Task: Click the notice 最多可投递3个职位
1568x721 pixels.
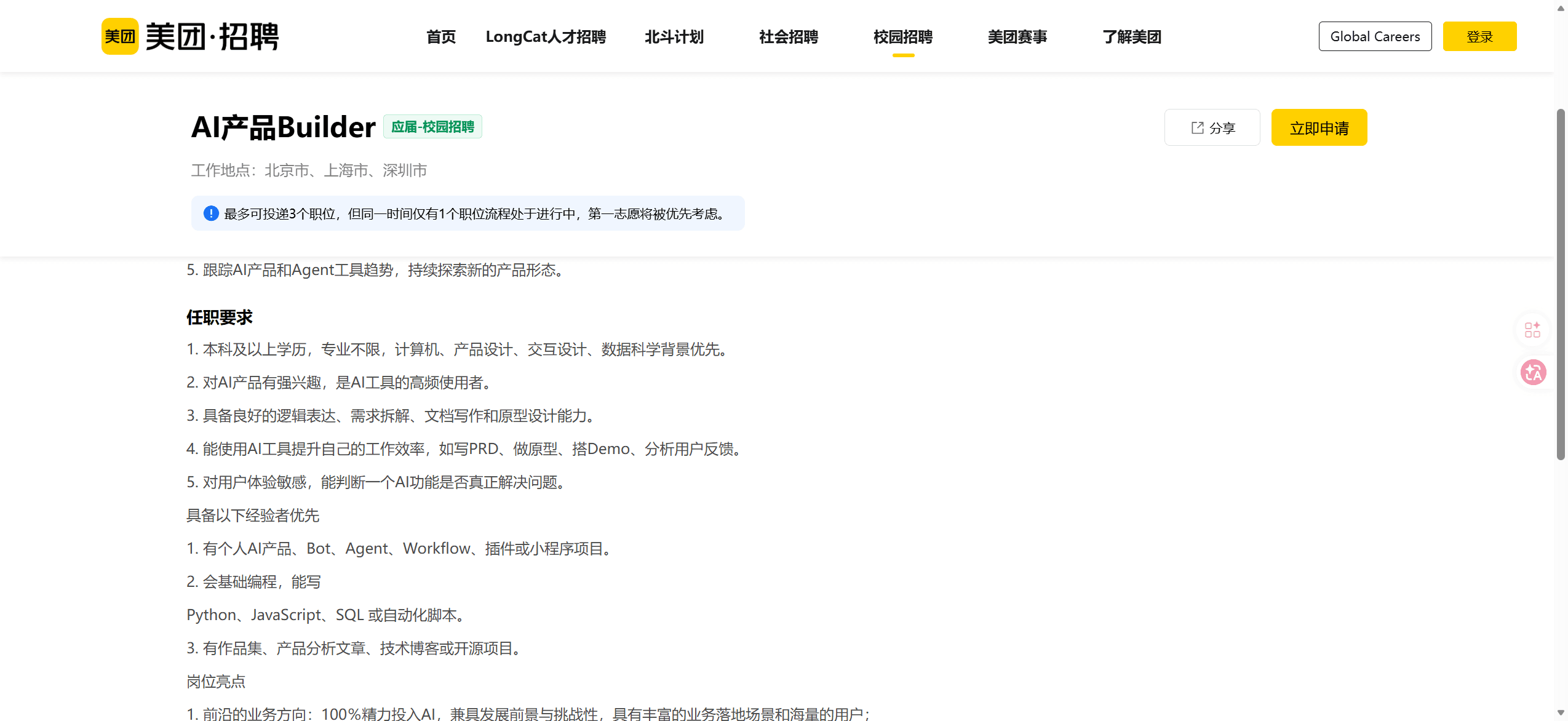Action: (x=468, y=213)
